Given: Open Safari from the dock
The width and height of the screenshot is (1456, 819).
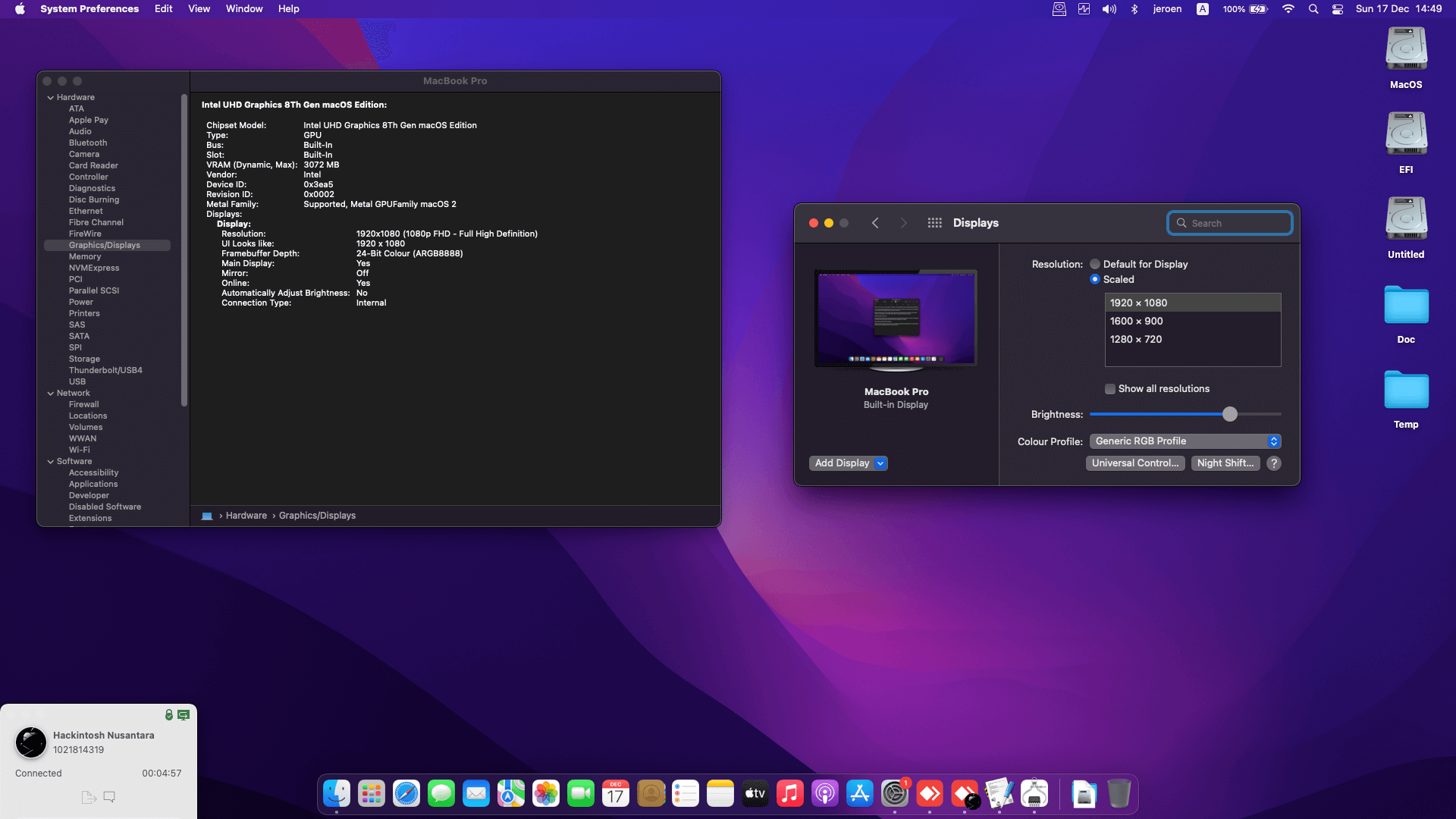Looking at the screenshot, I should pyautogui.click(x=406, y=794).
